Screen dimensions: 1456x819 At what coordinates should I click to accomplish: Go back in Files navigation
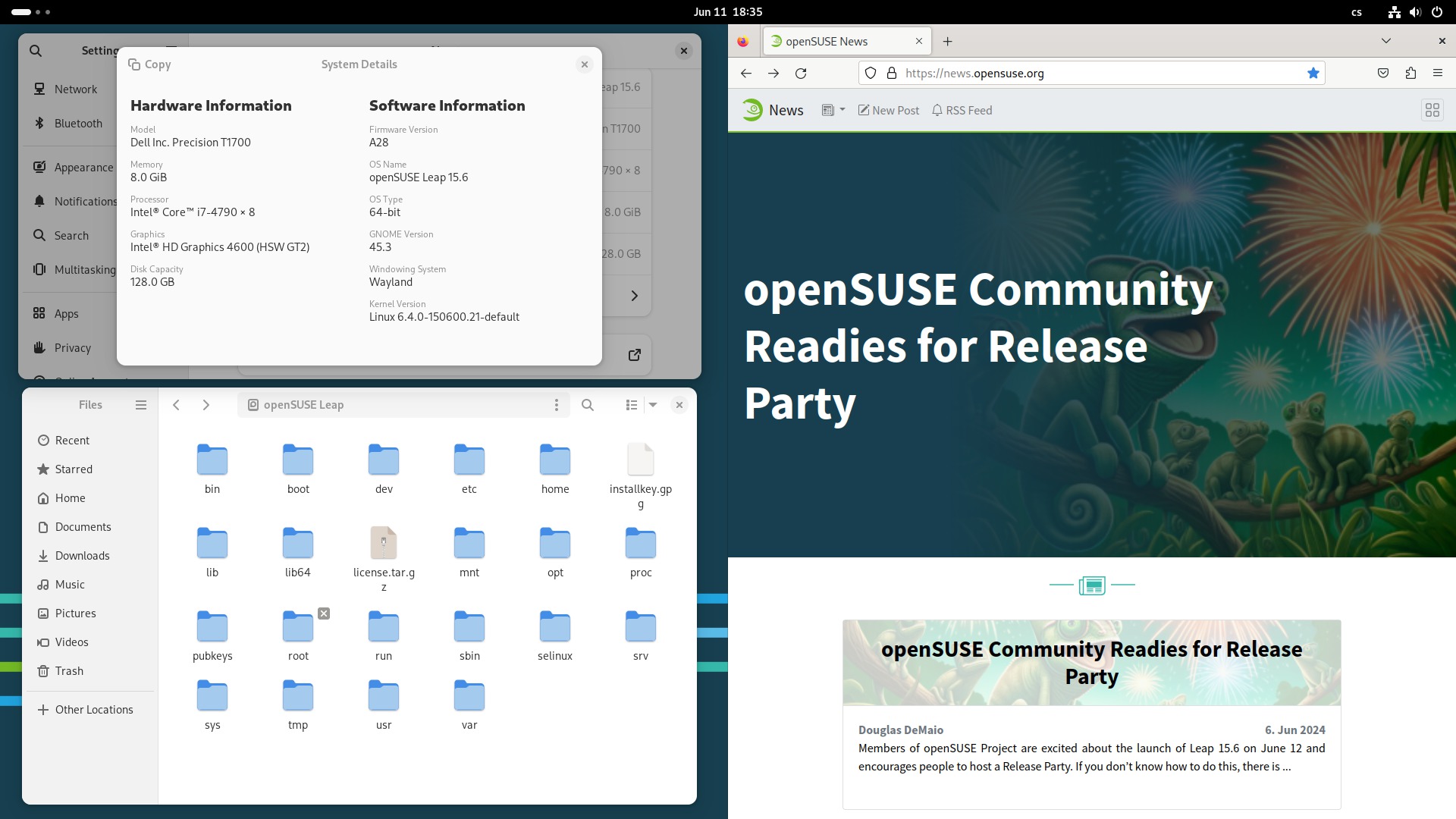[x=176, y=405]
